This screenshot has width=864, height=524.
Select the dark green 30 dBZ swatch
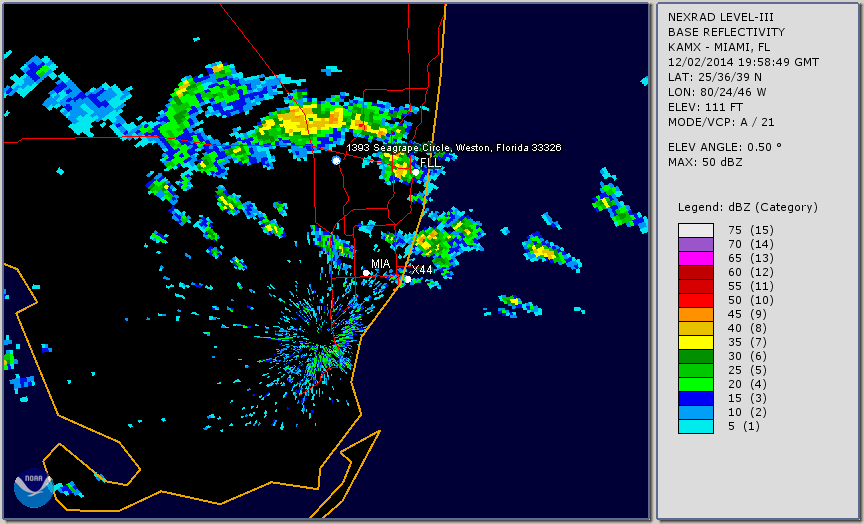click(x=695, y=356)
